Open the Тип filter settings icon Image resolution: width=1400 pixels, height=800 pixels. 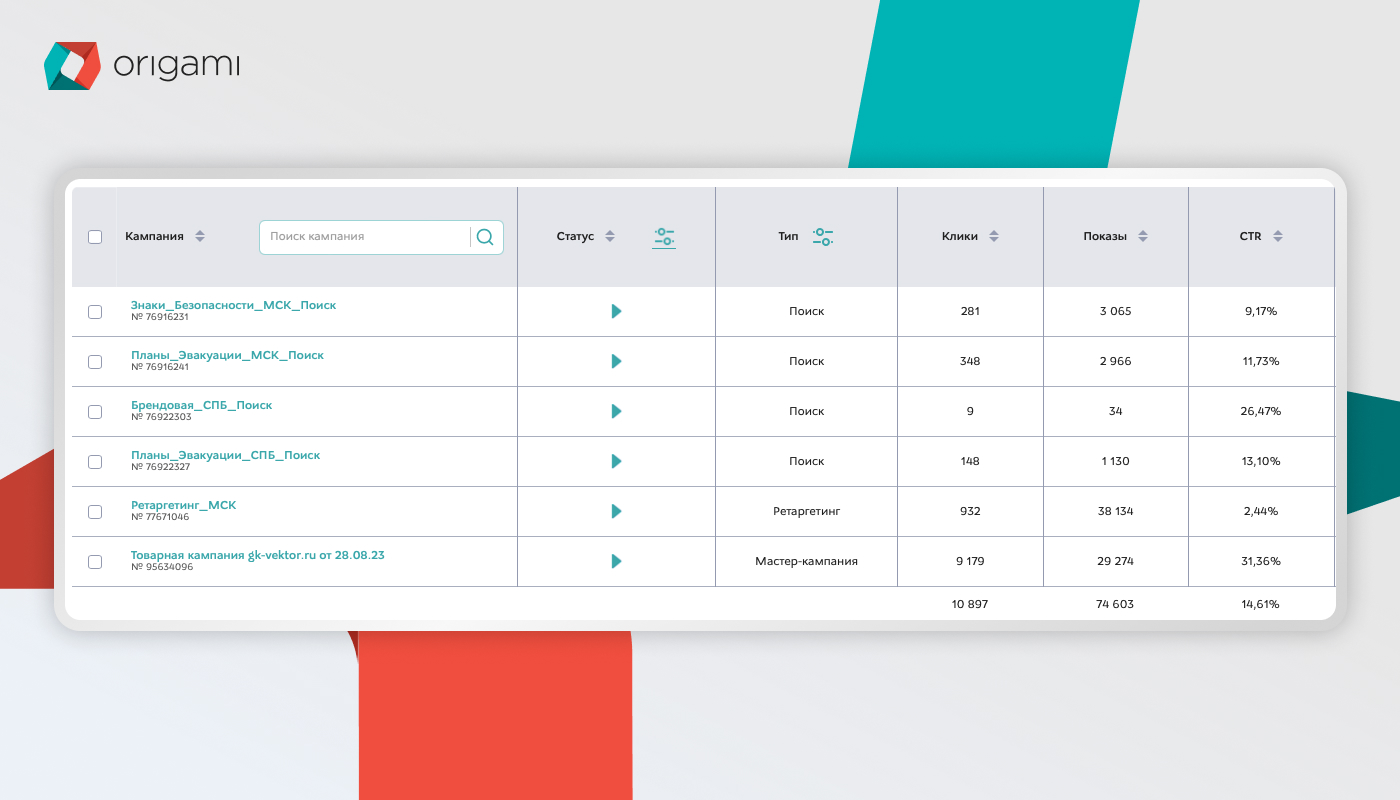coord(822,237)
